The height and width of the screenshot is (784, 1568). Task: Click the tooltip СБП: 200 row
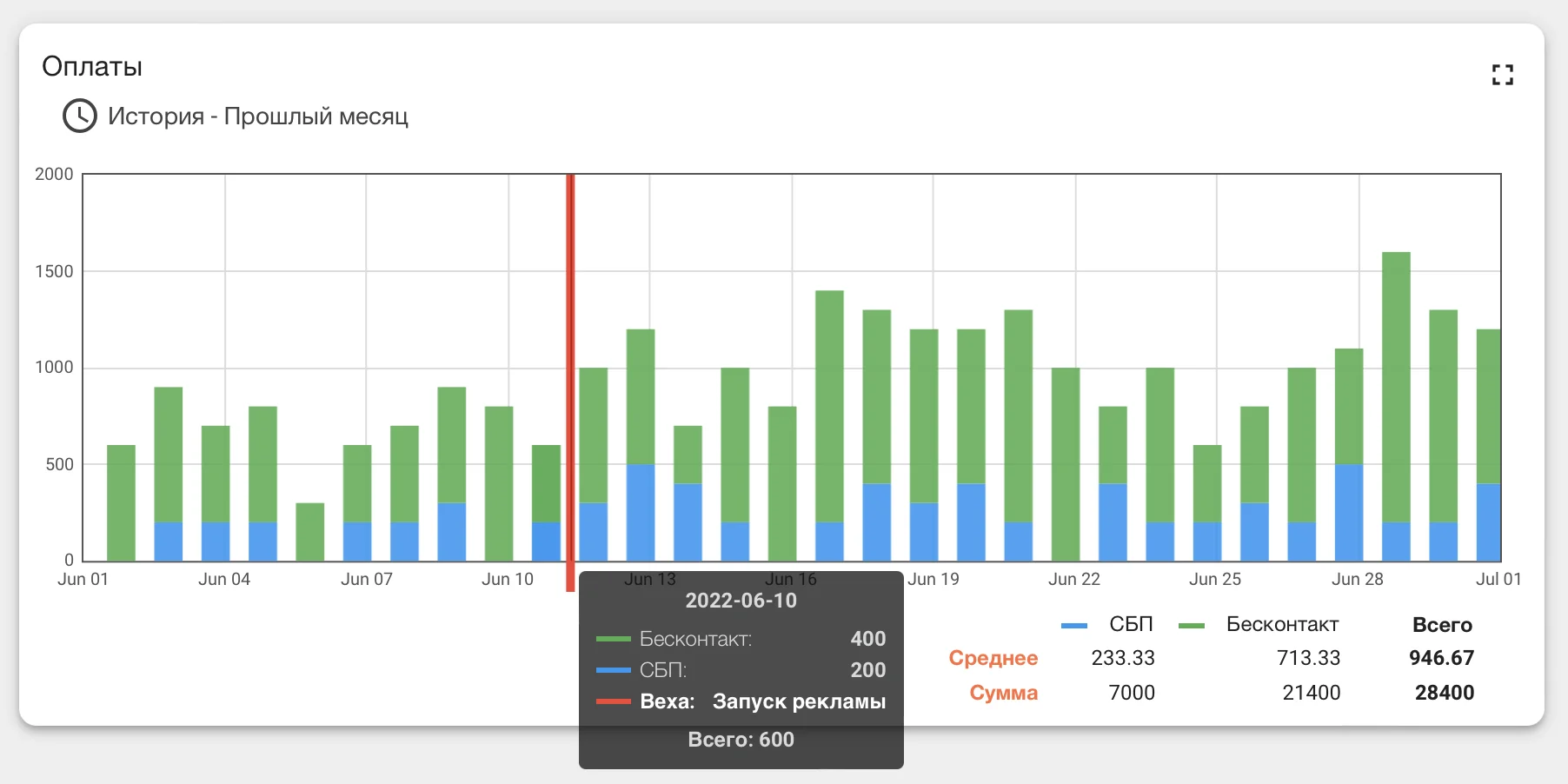741,670
